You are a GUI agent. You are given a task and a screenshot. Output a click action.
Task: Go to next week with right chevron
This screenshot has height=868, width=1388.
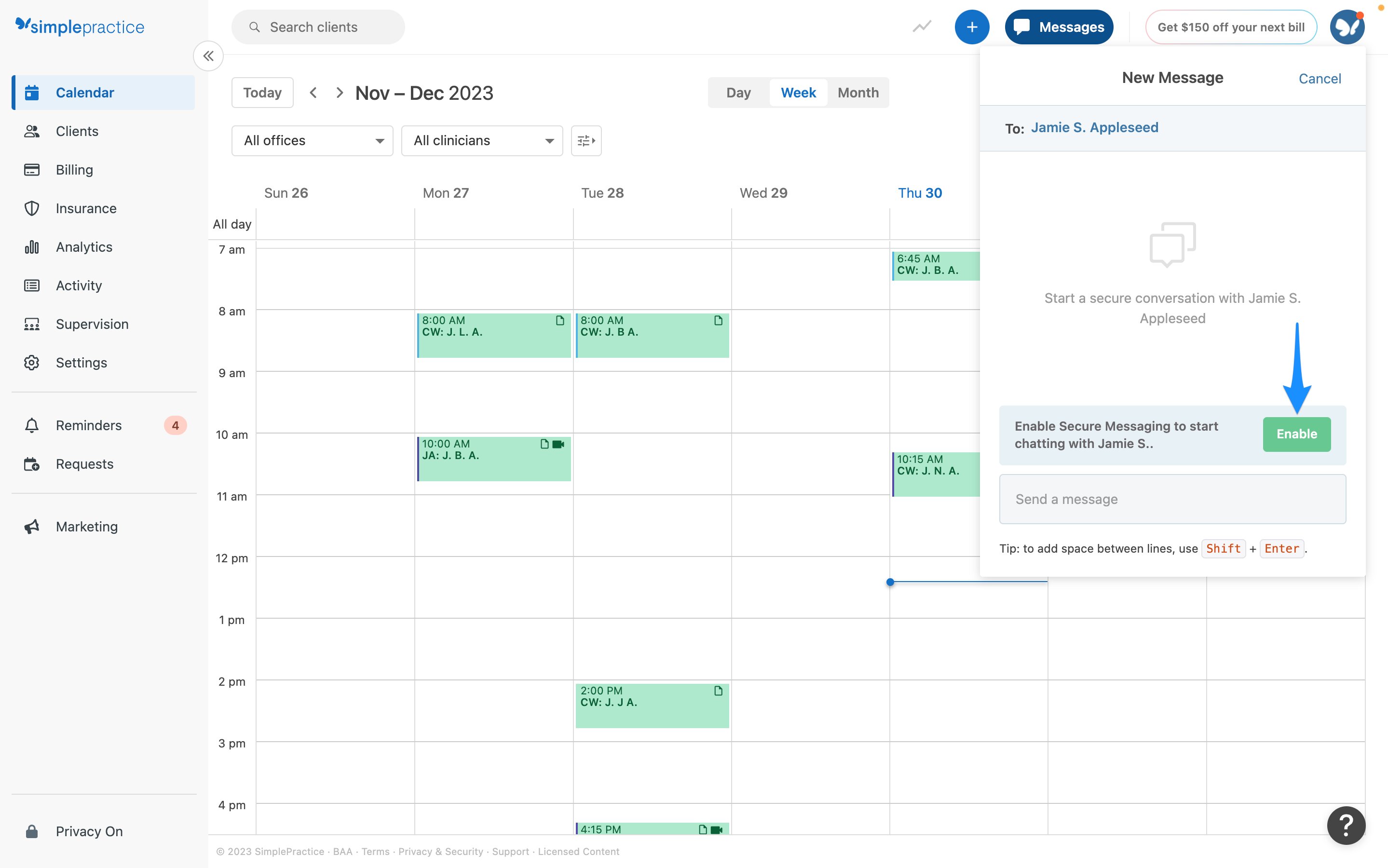(x=339, y=93)
